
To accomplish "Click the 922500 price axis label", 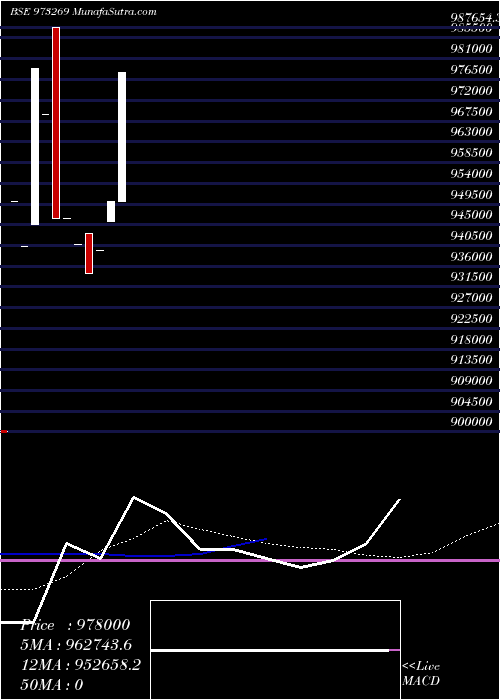I will pyautogui.click(x=471, y=318).
